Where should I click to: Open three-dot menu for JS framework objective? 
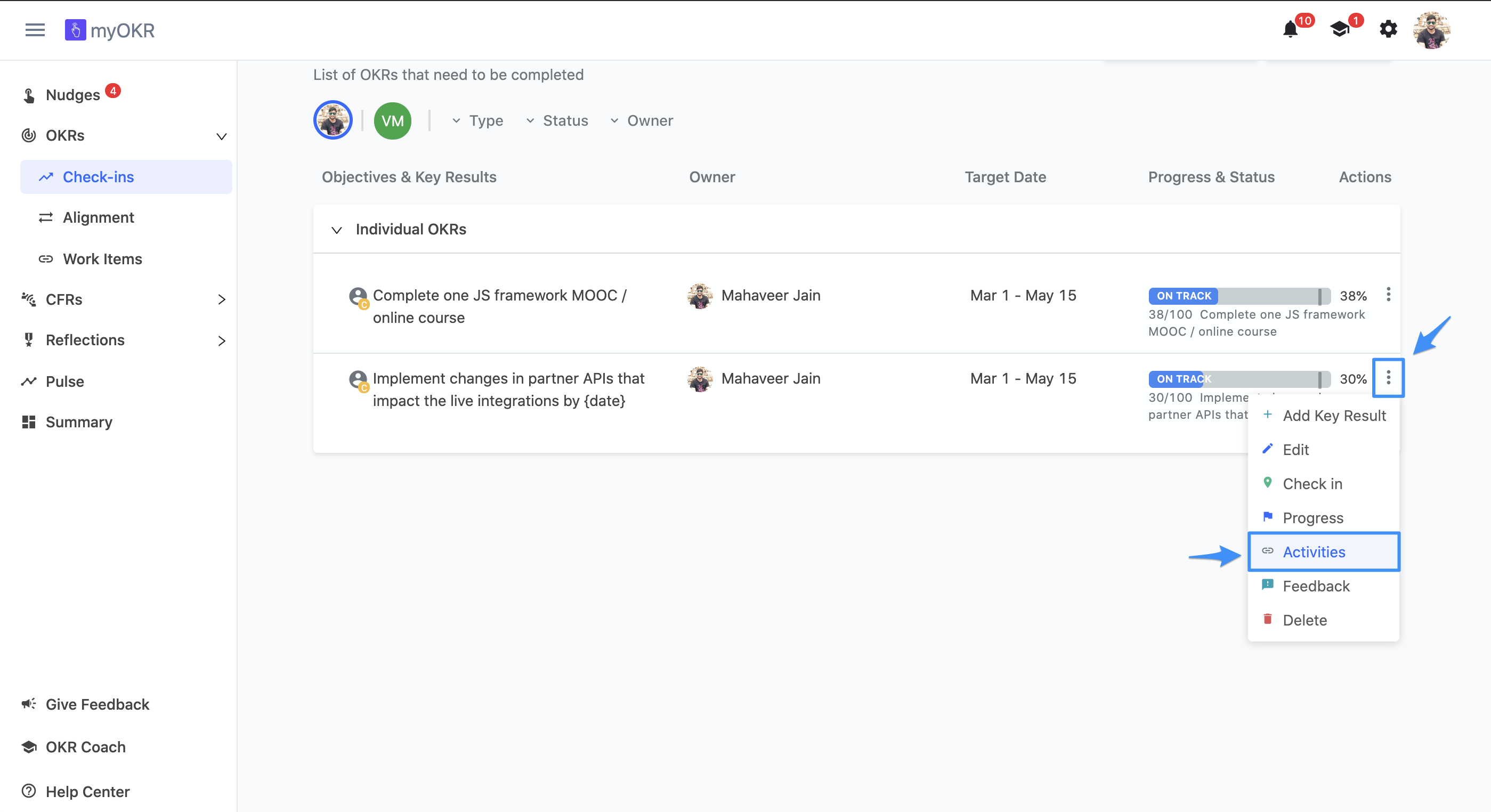pos(1388,295)
